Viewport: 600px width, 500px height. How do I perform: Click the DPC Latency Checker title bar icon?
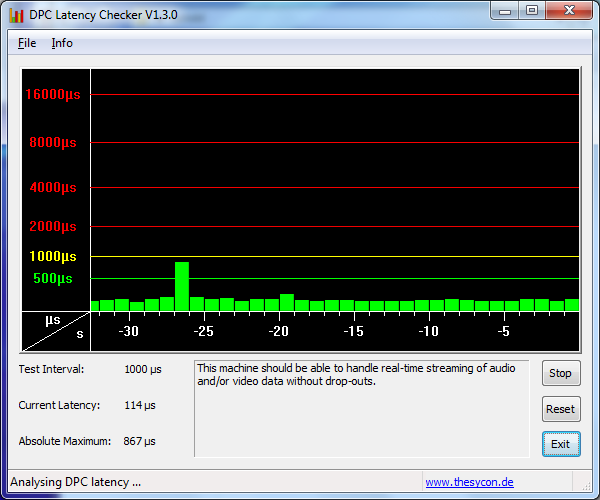(16, 15)
